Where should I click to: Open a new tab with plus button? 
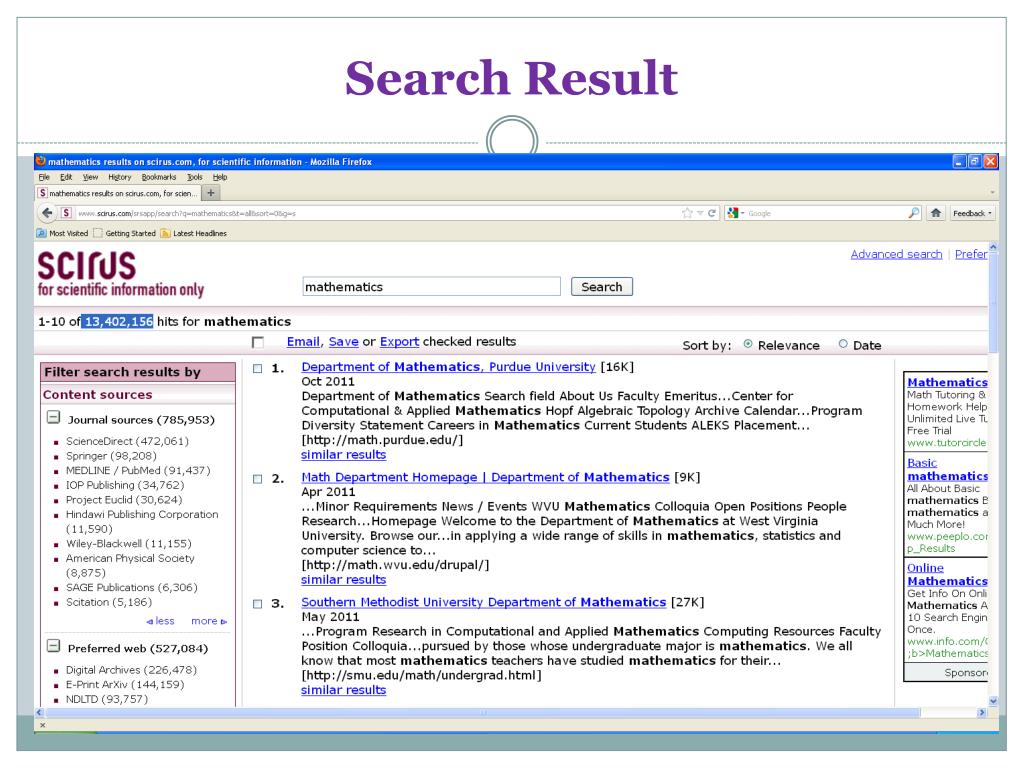(x=210, y=193)
